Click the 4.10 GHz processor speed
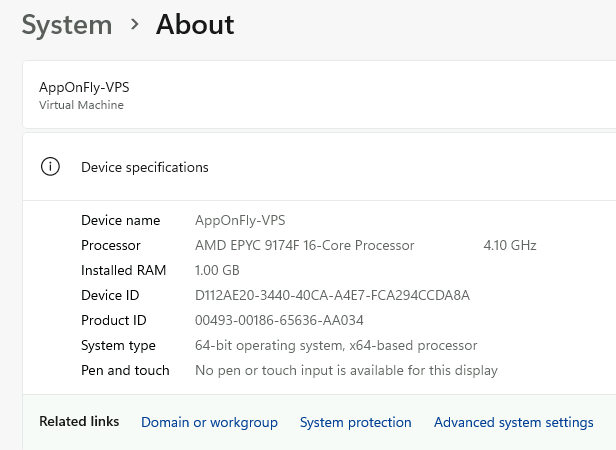This screenshot has height=450, width=616. pyautogui.click(x=510, y=245)
